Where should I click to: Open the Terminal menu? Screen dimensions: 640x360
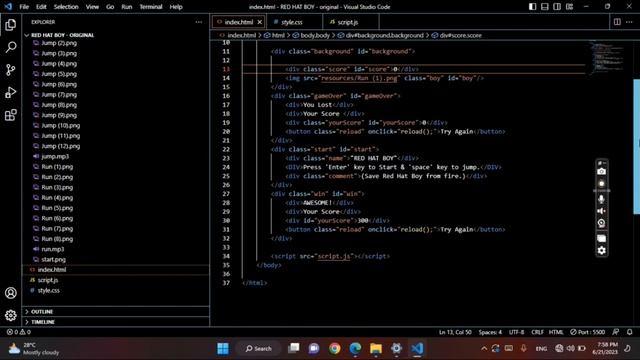point(151,7)
